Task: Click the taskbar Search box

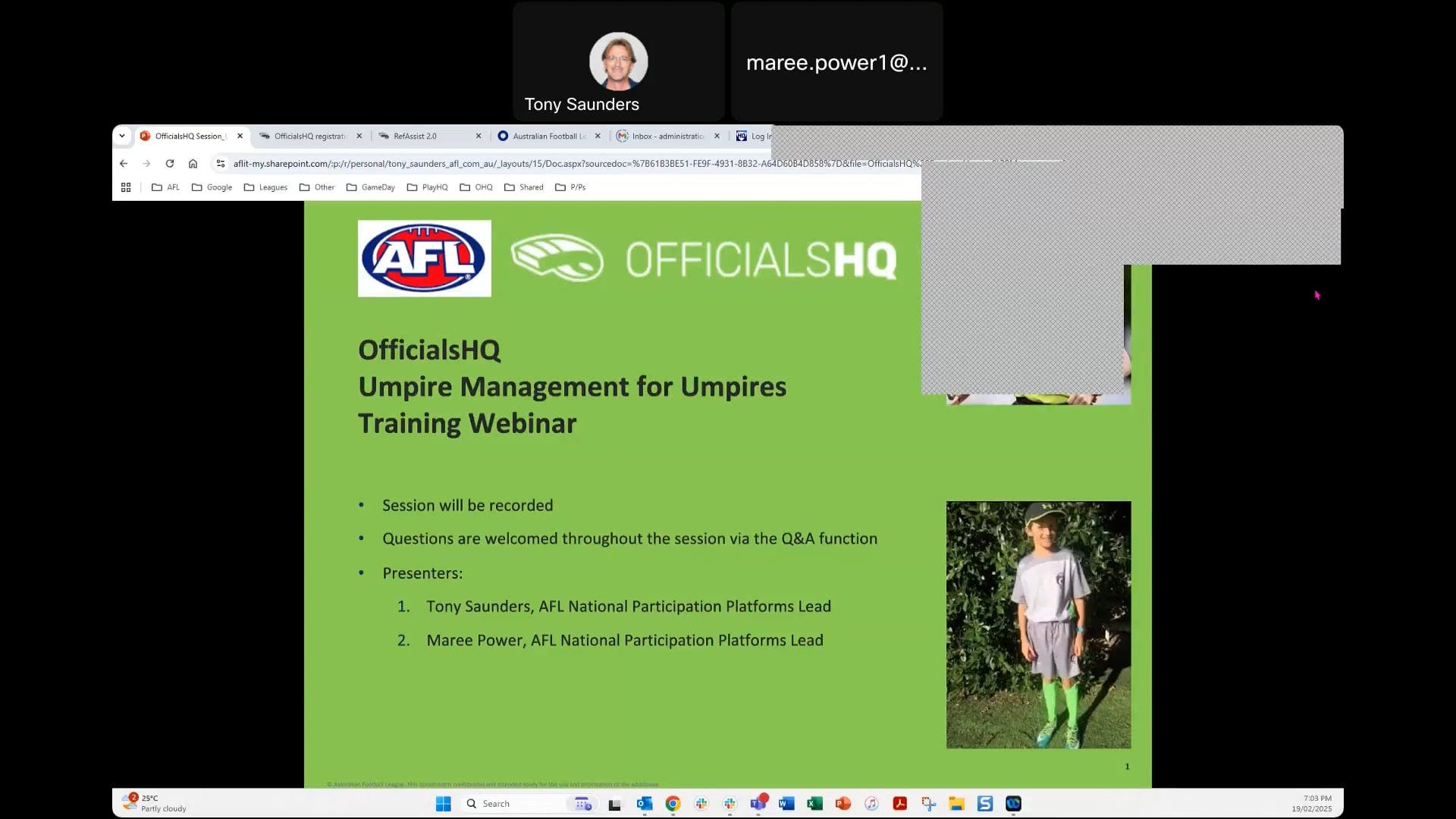Action: (516, 804)
